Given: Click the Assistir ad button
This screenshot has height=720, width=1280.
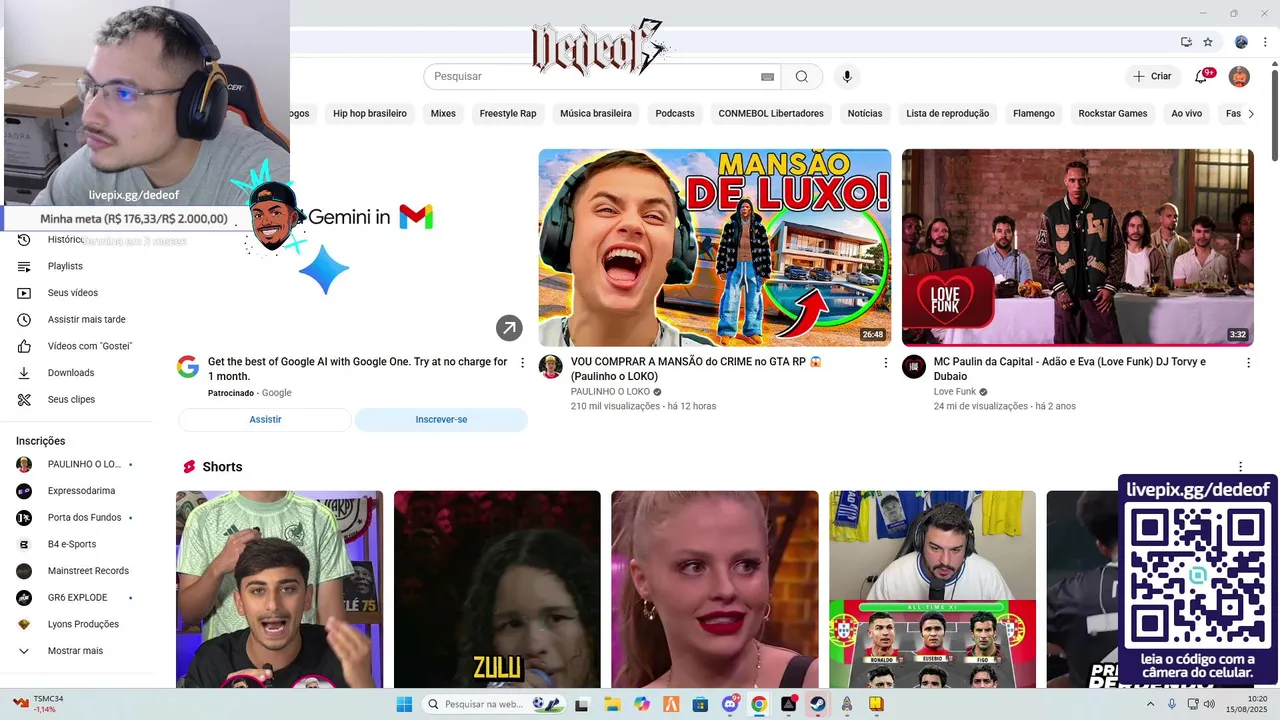Looking at the screenshot, I should coord(265,420).
